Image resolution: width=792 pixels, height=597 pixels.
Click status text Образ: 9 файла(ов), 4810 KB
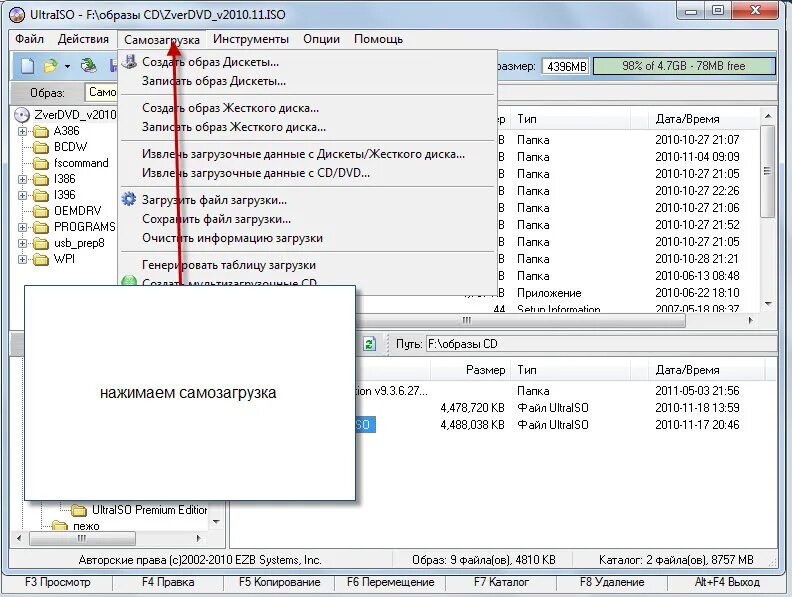pos(483,560)
